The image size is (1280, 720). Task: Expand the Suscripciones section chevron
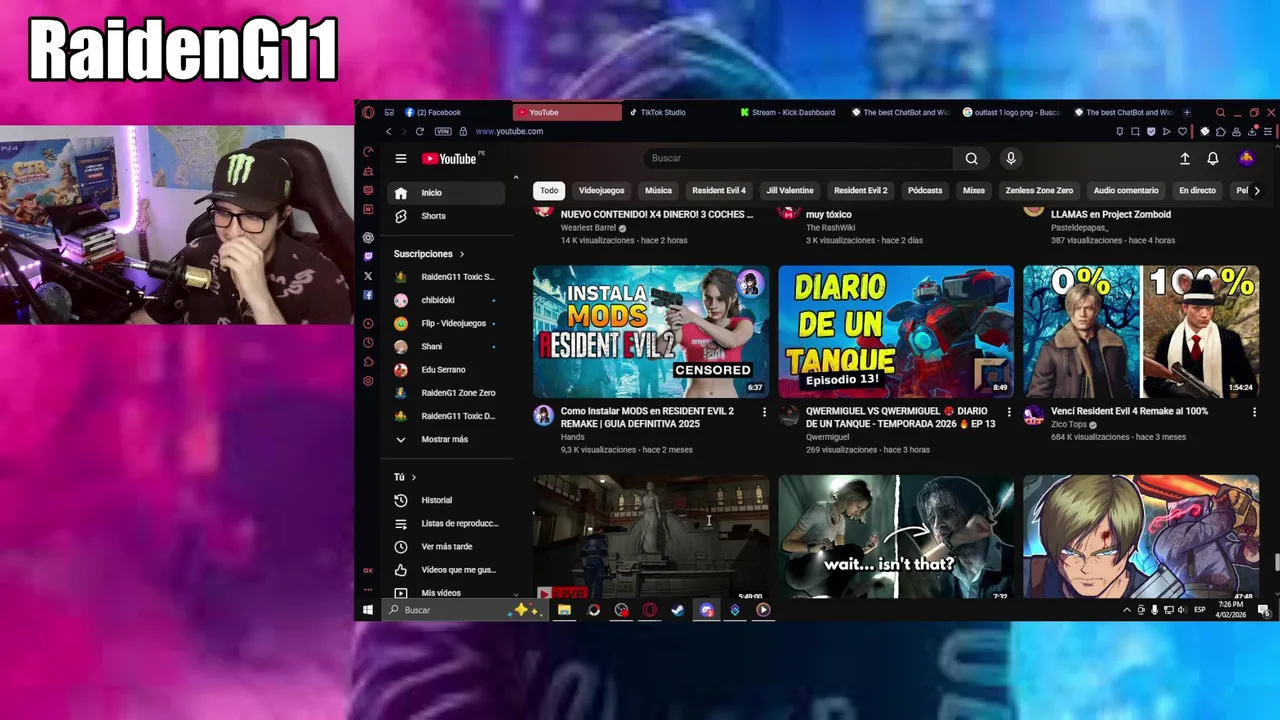[x=461, y=254]
